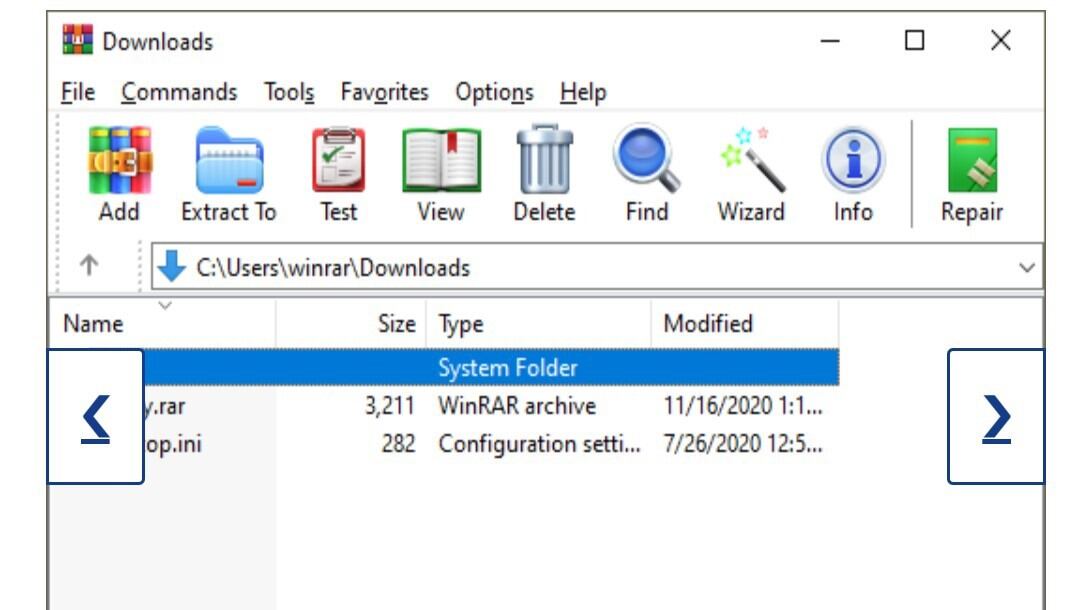Open the Tools menu
Image resolution: width=1085 pixels, height=610 pixels.
[x=288, y=93]
